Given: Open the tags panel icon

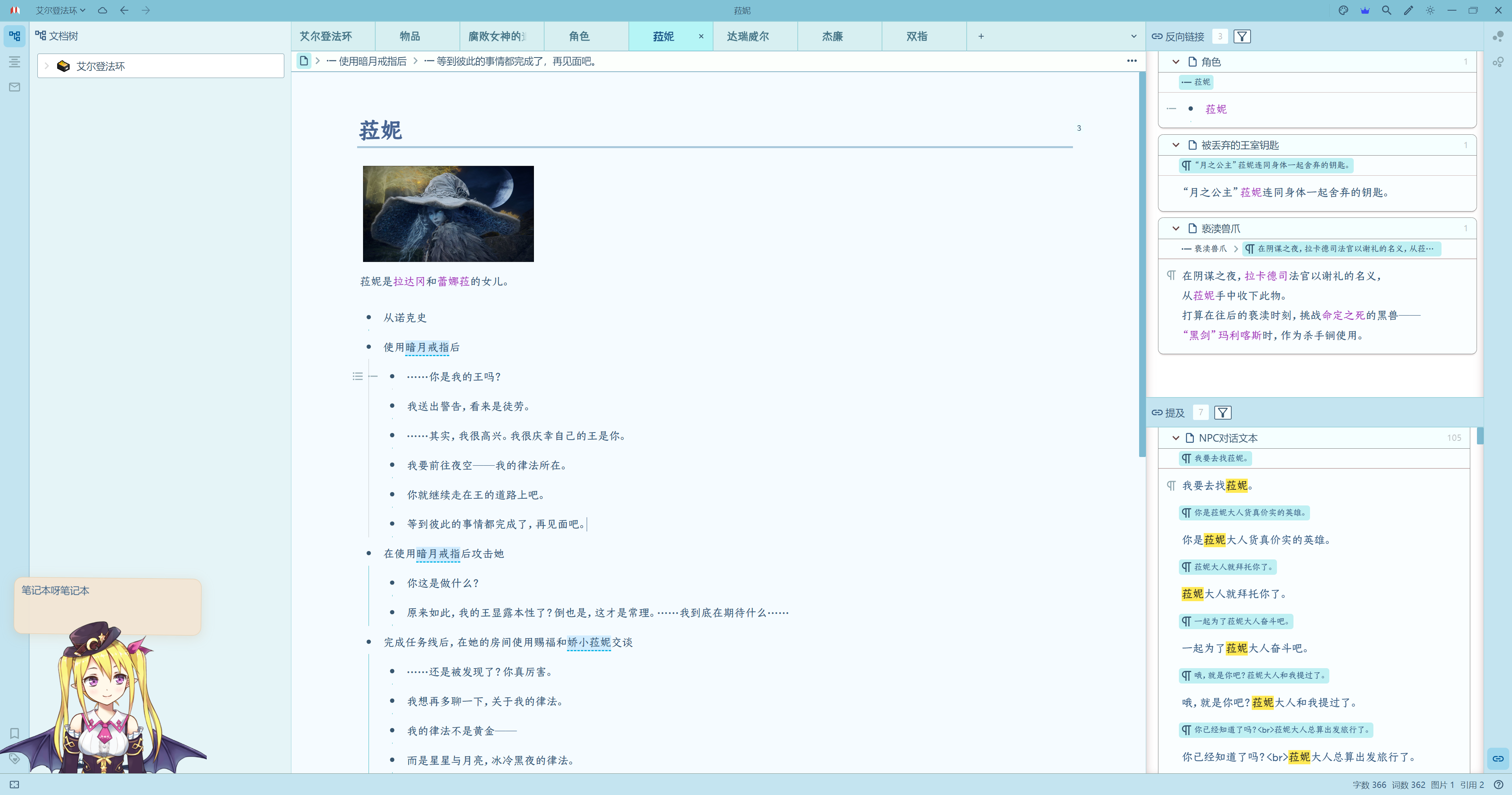Looking at the screenshot, I should [x=14, y=759].
